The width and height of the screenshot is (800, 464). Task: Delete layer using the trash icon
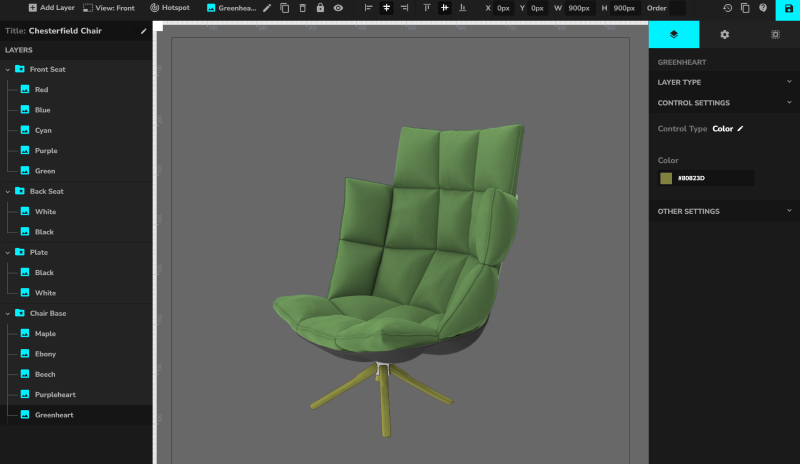pyautogui.click(x=302, y=8)
